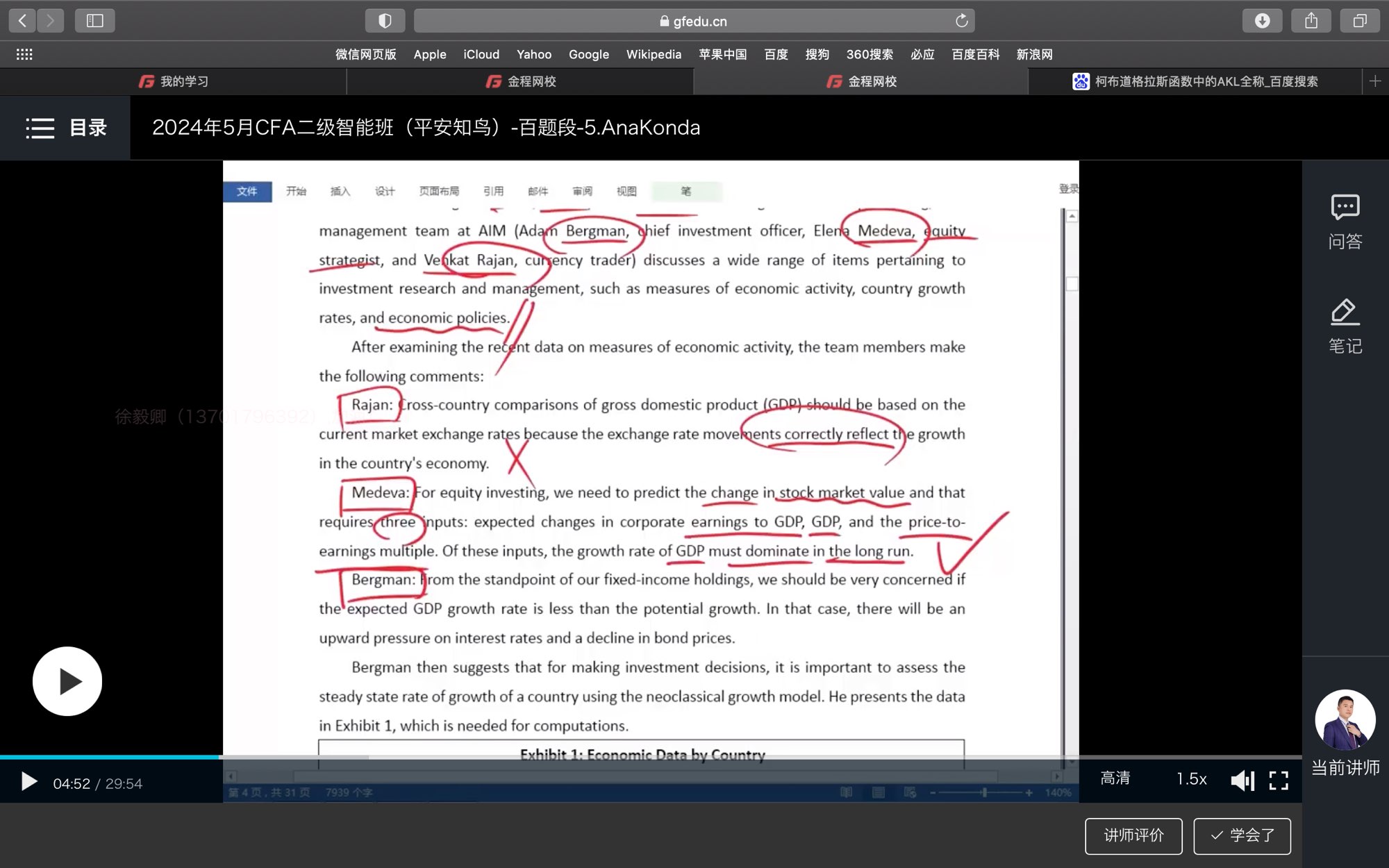The height and width of the screenshot is (868, 1389).
Task: Open the 问答 Q&A panel
Action: click(x=1345, y=222)
